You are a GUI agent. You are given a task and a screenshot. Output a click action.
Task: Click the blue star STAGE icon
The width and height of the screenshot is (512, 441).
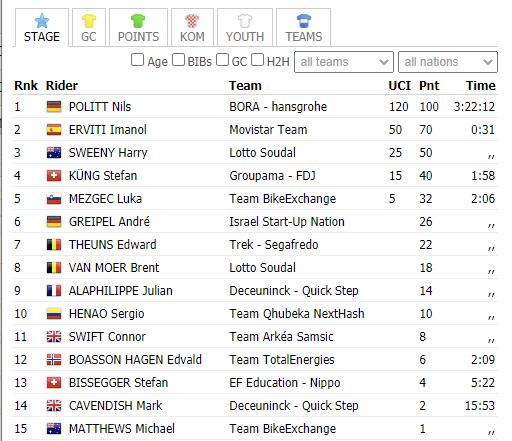42,21
